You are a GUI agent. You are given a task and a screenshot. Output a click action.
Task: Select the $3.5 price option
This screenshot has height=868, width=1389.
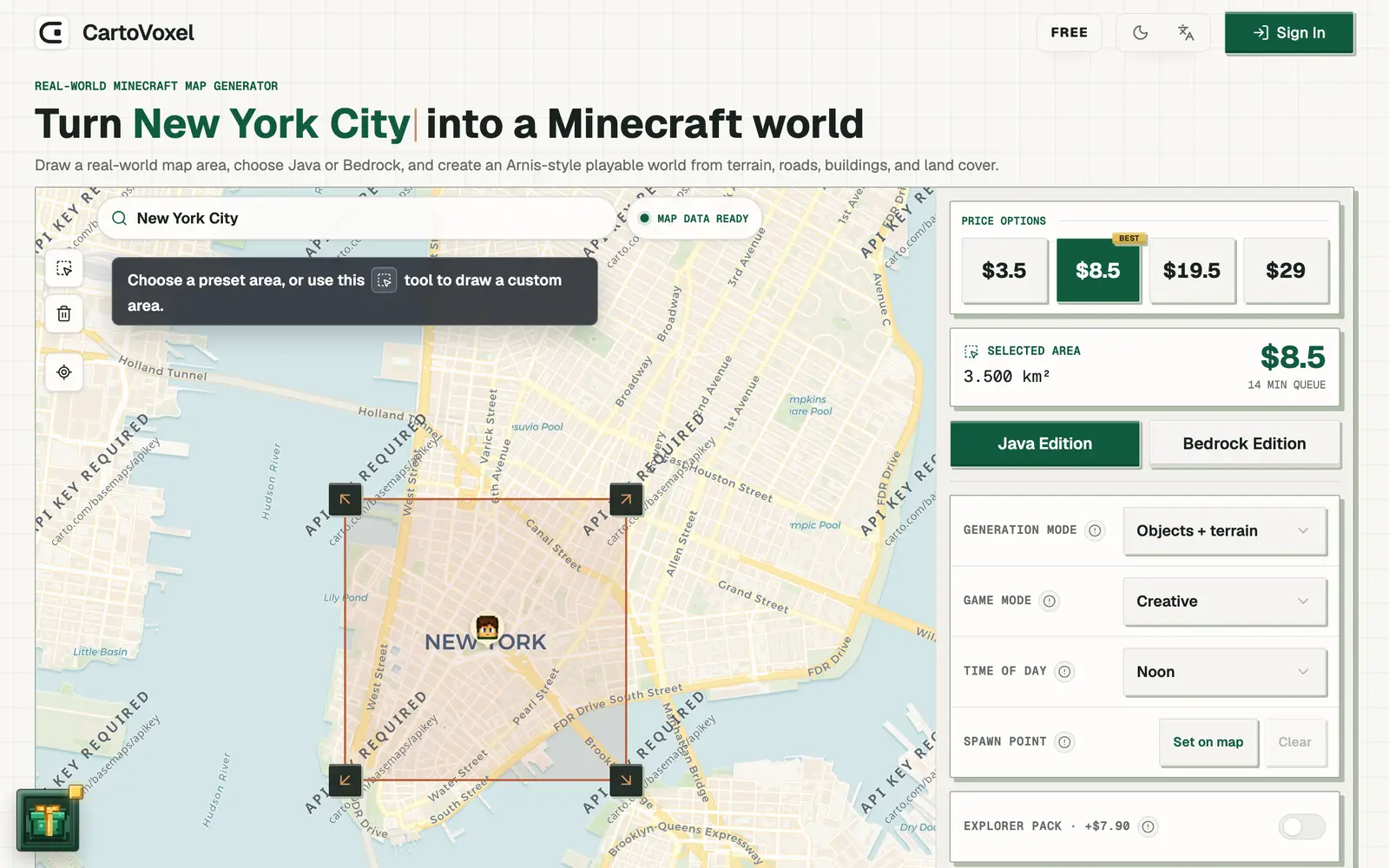[x=1004, y=271]
